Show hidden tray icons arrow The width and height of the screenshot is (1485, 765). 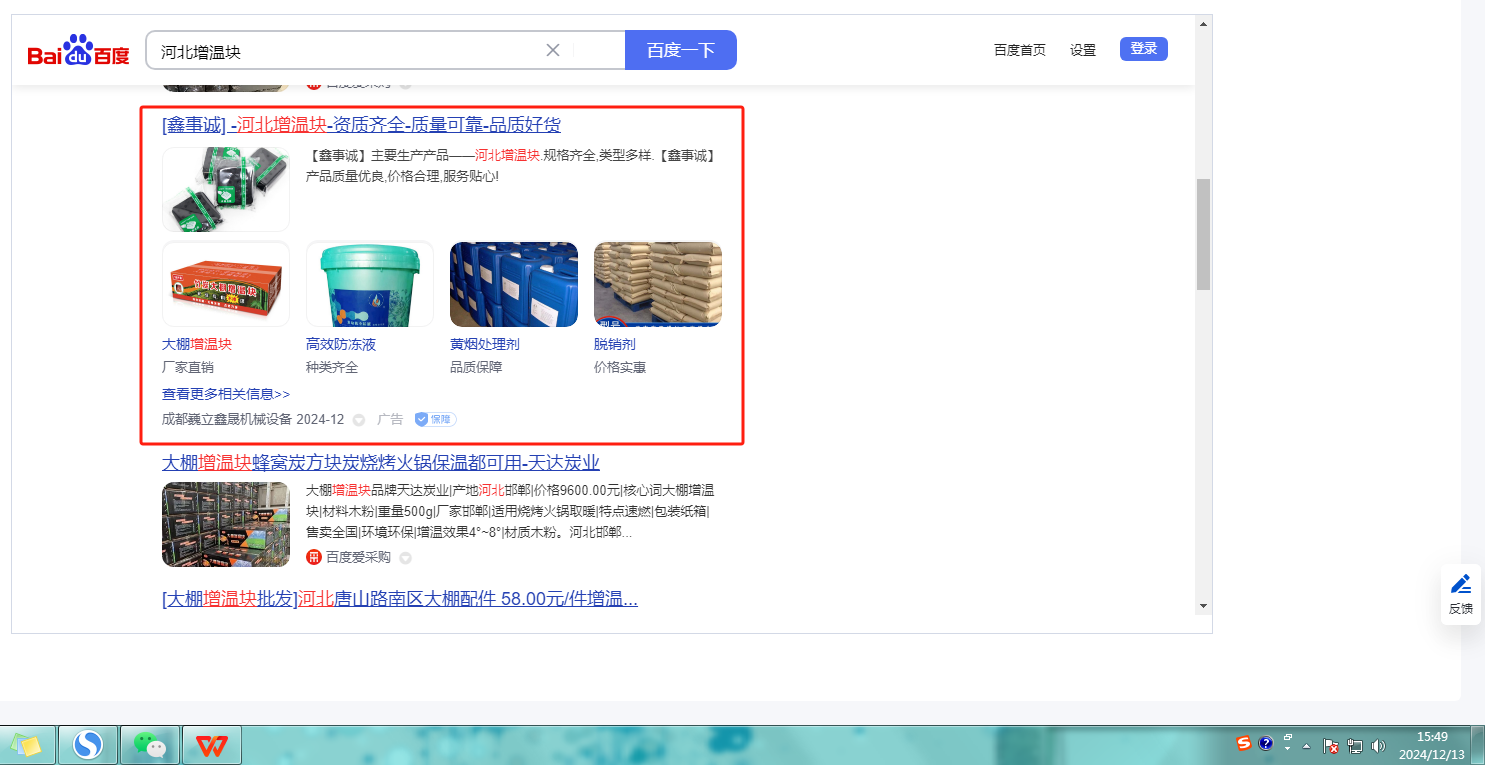[1307, 746]
